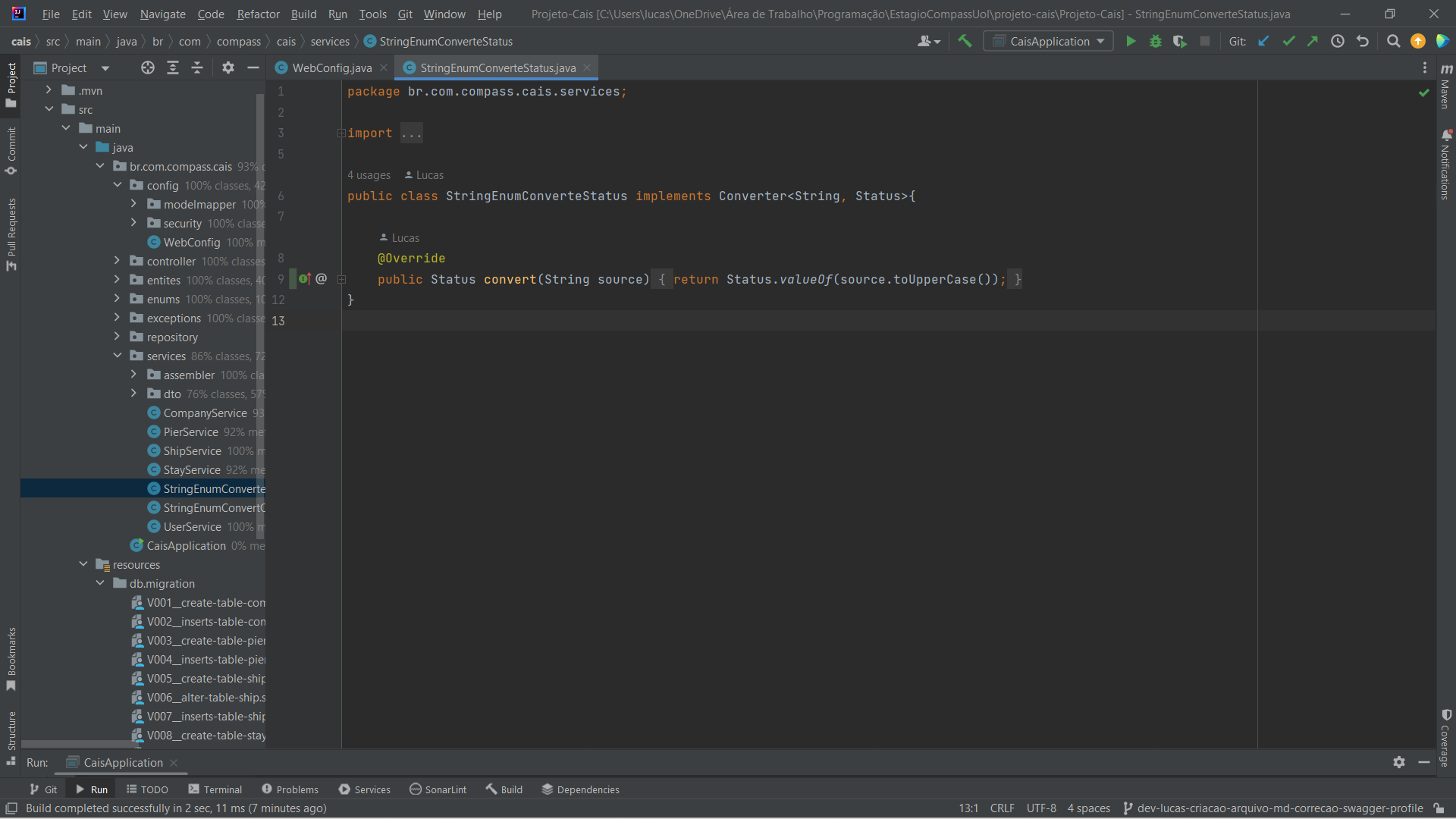This screenshot has width=1456, height=819.
Task: Expand the repository package
Action: pyautogui.click(x=117, y=337)
